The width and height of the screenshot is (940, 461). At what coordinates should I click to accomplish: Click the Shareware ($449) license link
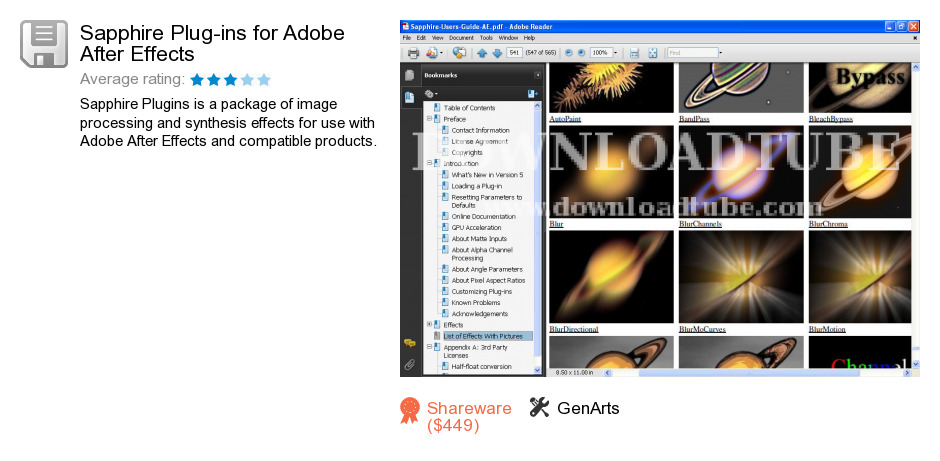[x=469, y=417]
